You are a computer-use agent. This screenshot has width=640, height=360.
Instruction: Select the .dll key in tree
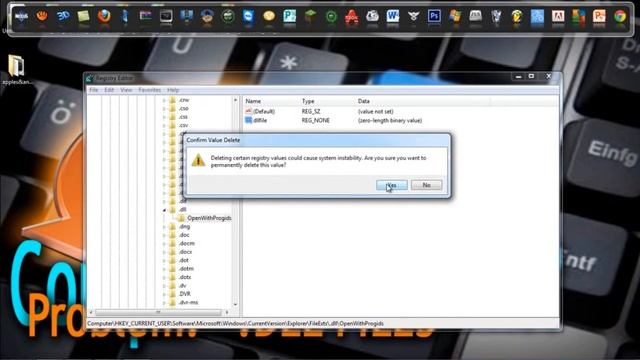(182, 209)
